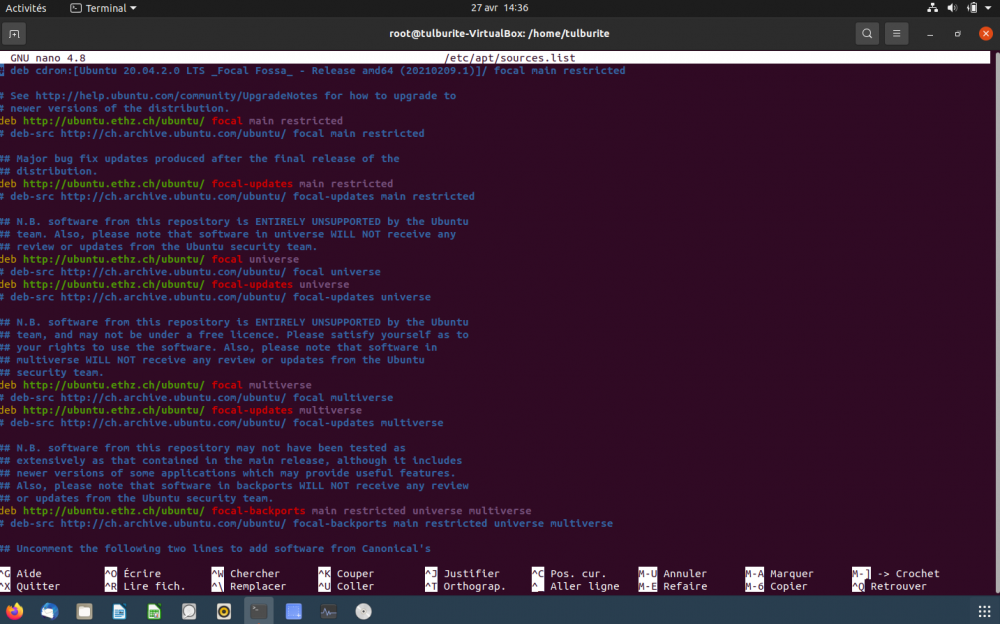This screenshot has height=624, width=1000.
Task: Click the deb 'focal multiverse' line
Action: pos(156,385)
